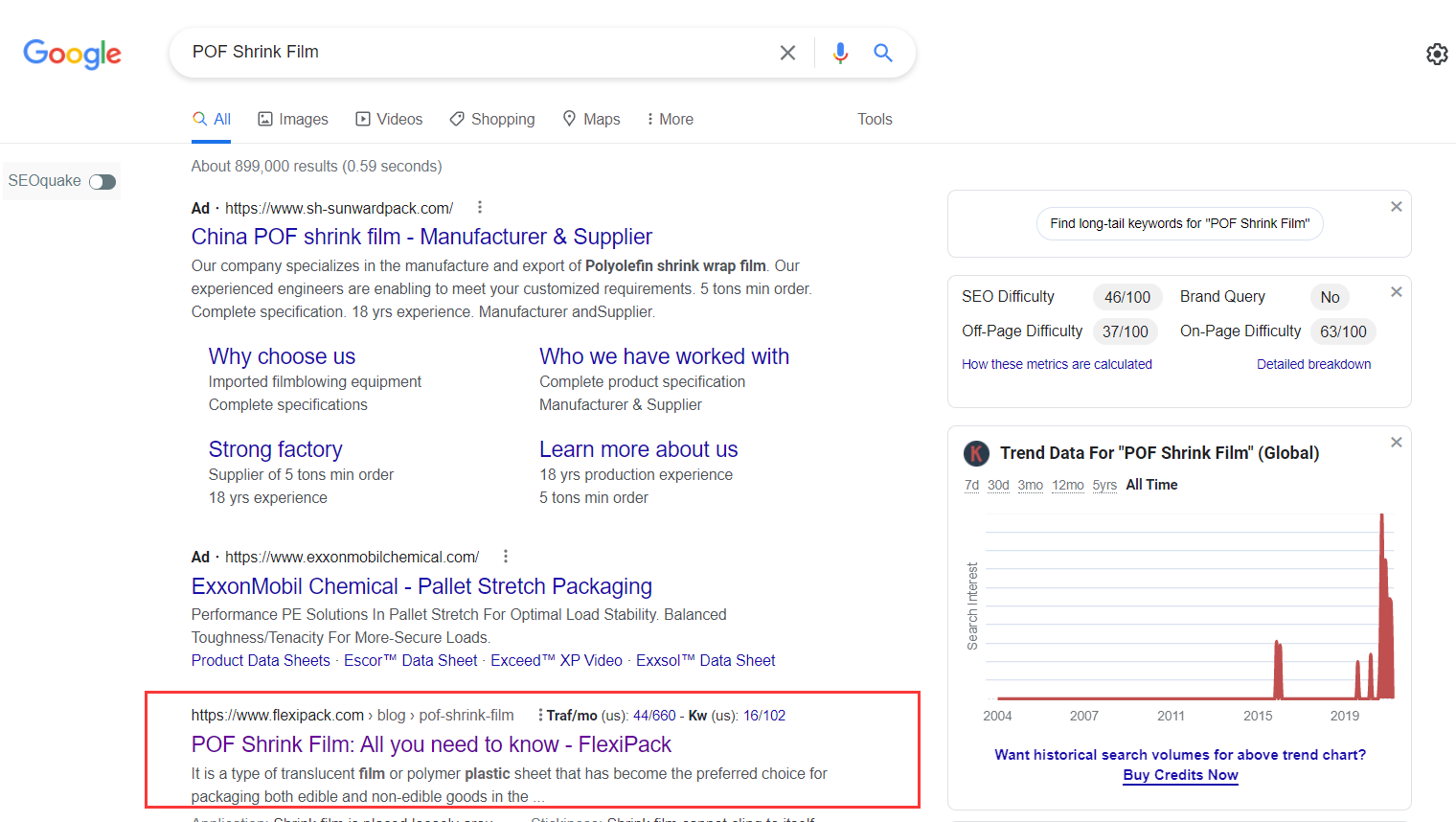Select the 12mo trend range
This screenshot has width=1456, height=822.
[x=1068, y=485]
